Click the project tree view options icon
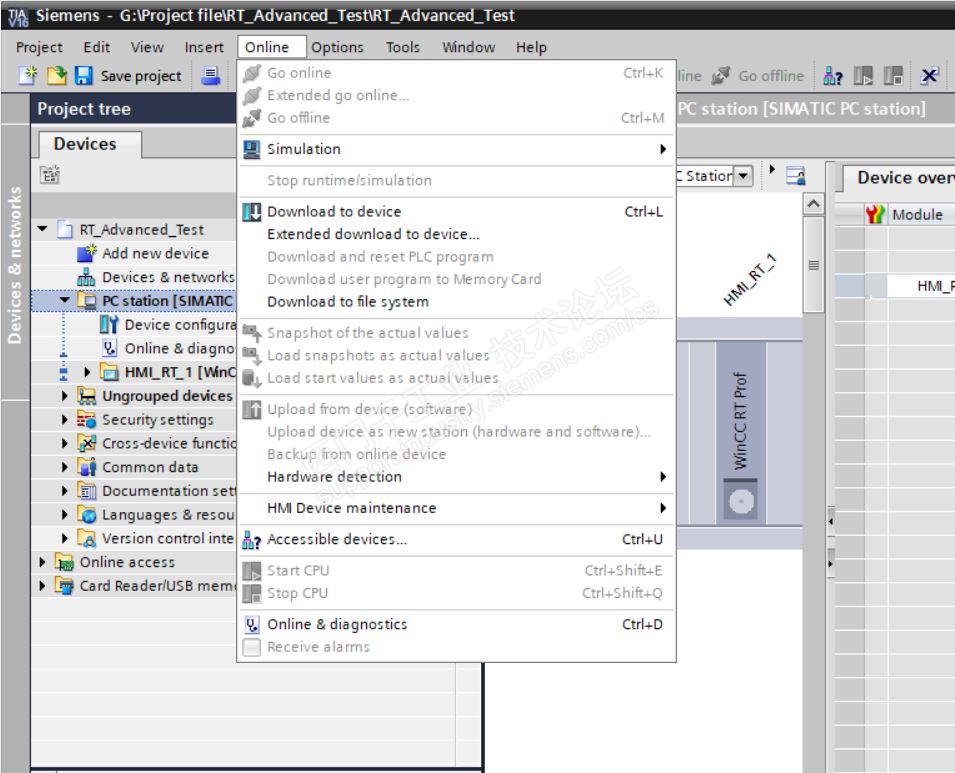 point(50,175)
